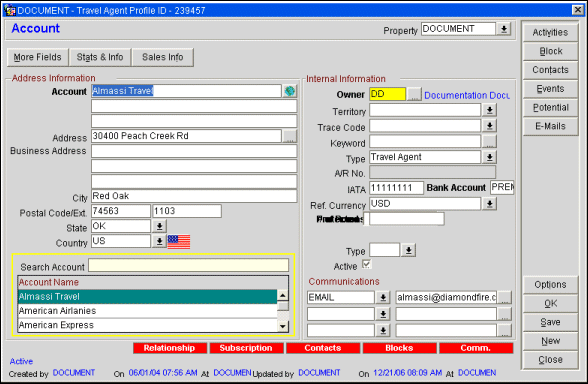This screenshot has width=588, height=384.
Task: Click ellipsis beside the almassi email address
Action: tap(505, 297)
